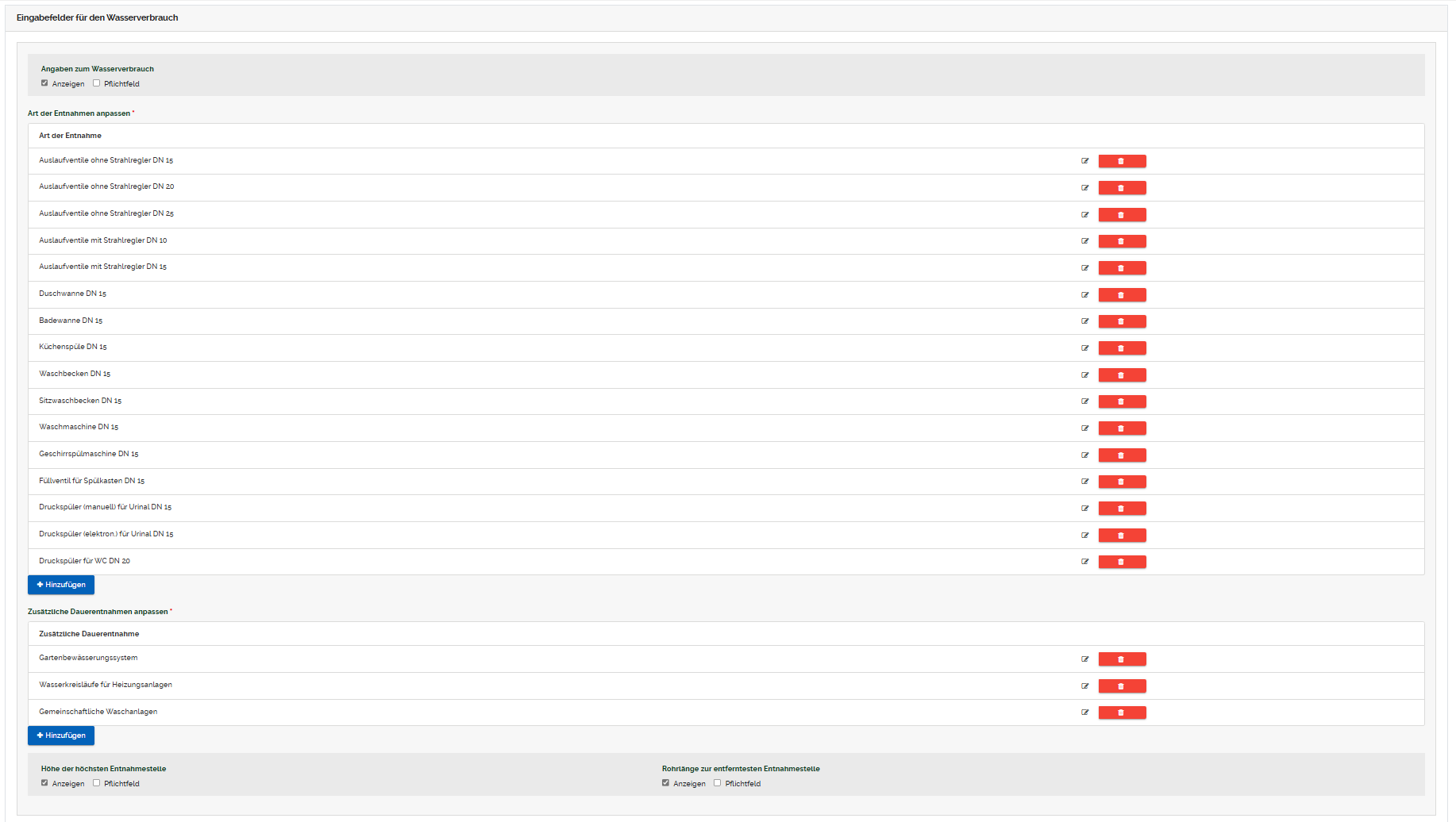Delete Auslaufventile ohne Strahlregler DN 15

click(x=1121, y=161)
